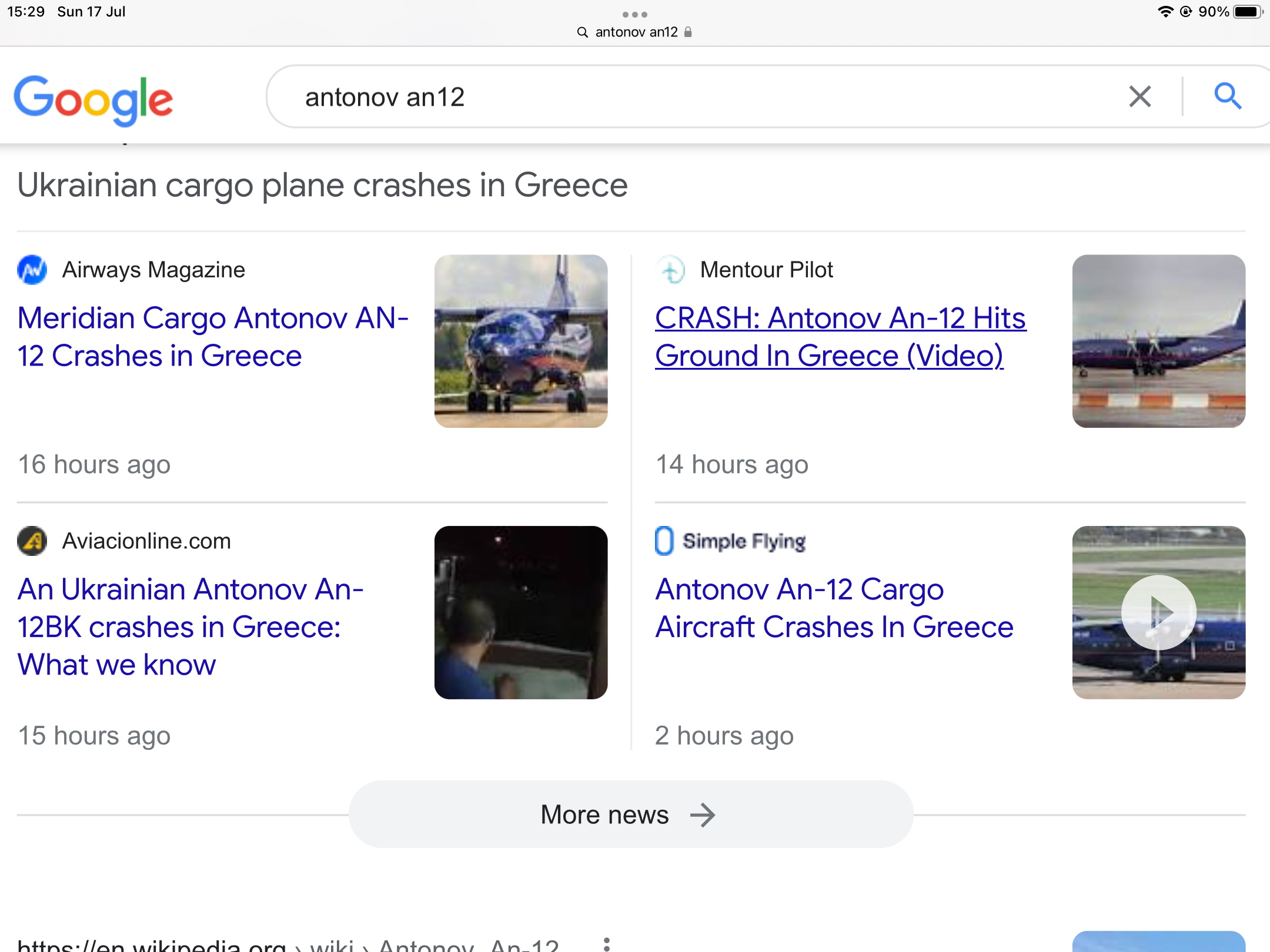
Task: Tap the '15:29' clock in status bar
Action: [26, 12]
